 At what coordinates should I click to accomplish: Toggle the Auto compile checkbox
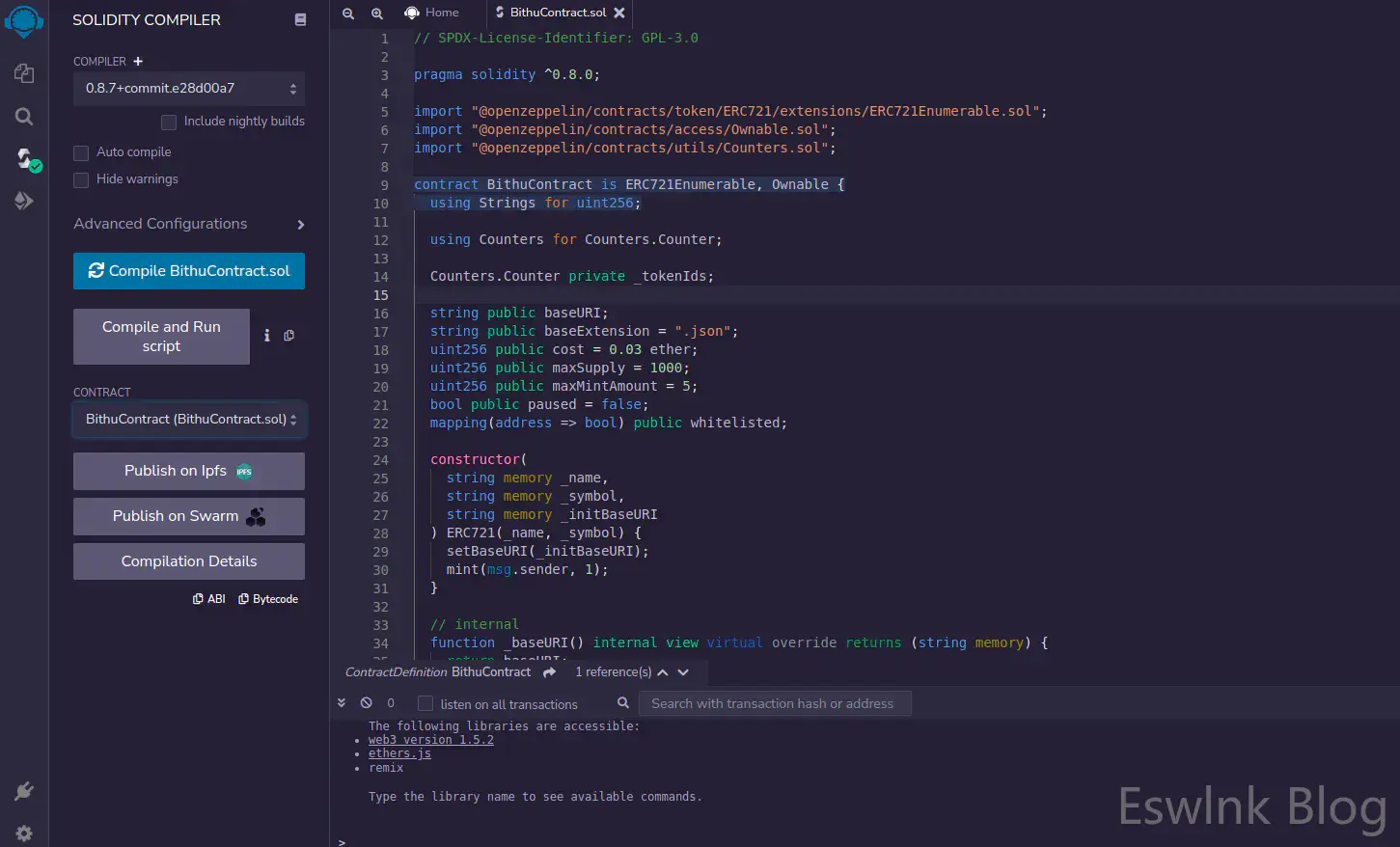[x=81, y=152]
